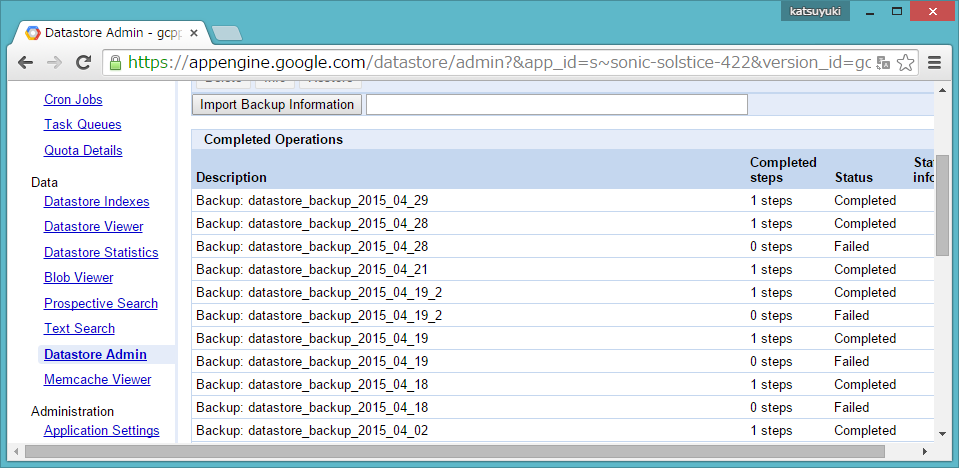This screenshot has height=468, width=959.
Task: Click the horizontal scrollbar thumb
Action: pyautogui.click(x=454, y=452)
